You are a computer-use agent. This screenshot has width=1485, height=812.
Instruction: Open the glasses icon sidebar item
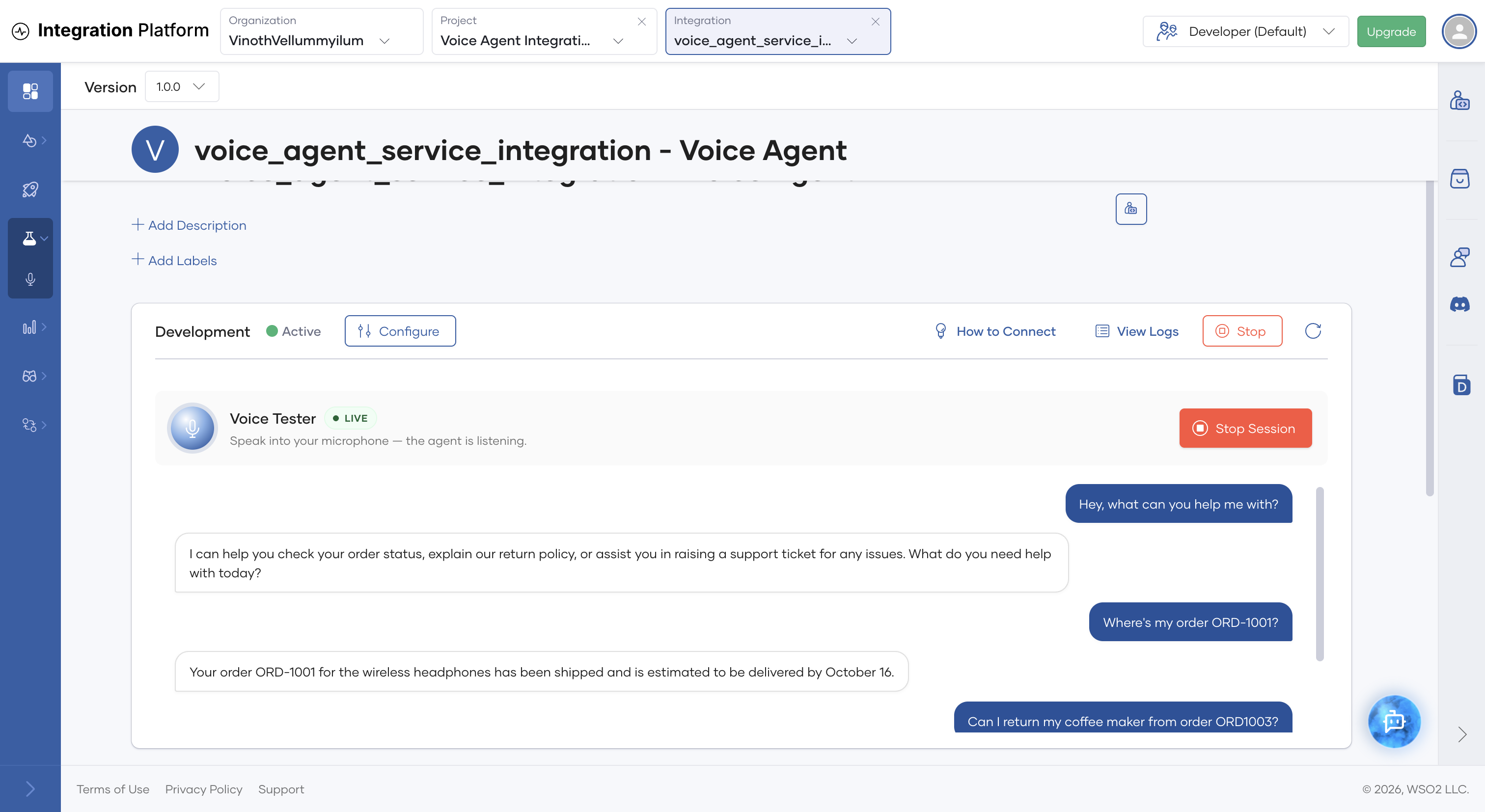pos(30,377)
